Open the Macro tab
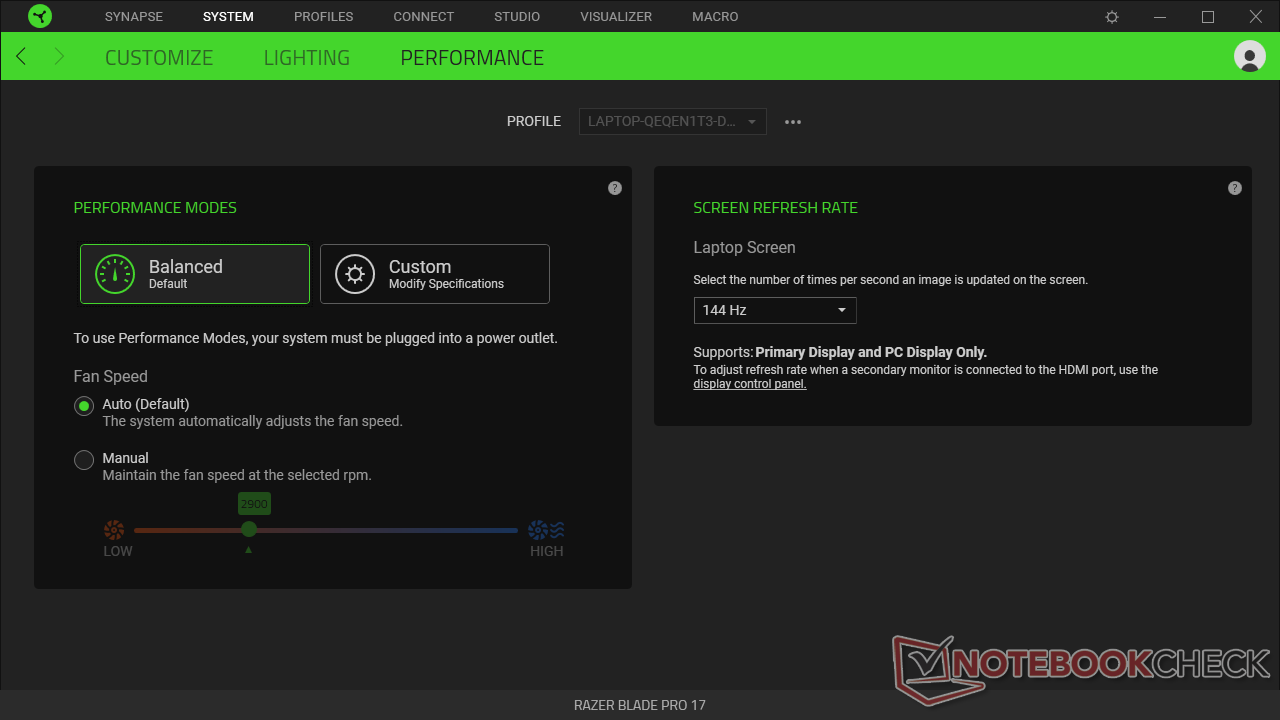Image resolution: width=1280 pixels, height=720 pixels. (715, 17)
